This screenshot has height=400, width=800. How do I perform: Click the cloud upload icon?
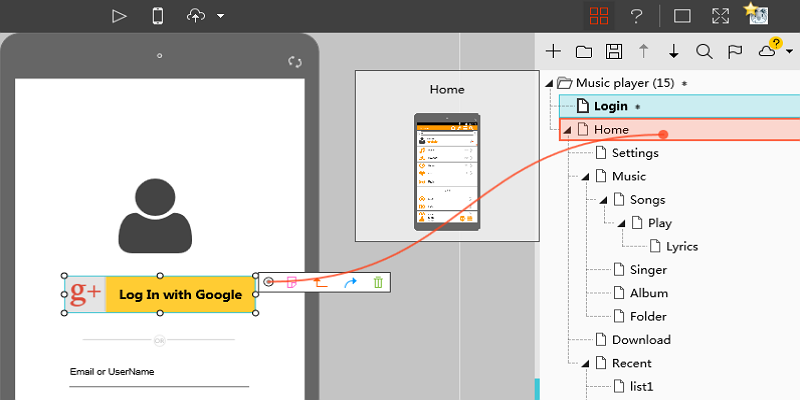pos(196,16)
